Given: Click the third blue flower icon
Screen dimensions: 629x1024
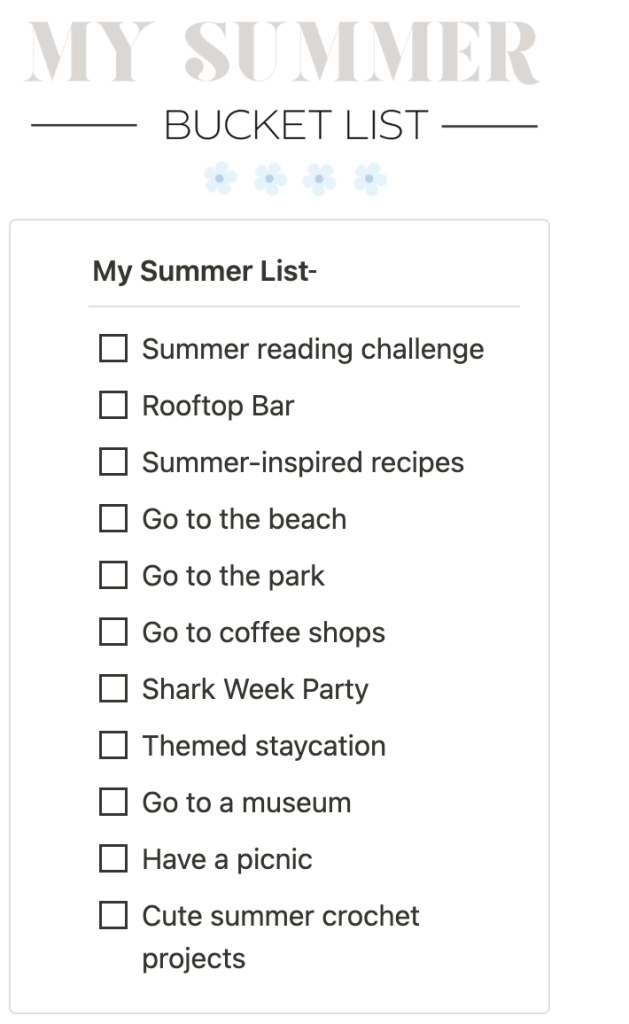Looking at the screenshot, I should click(320, 179).
